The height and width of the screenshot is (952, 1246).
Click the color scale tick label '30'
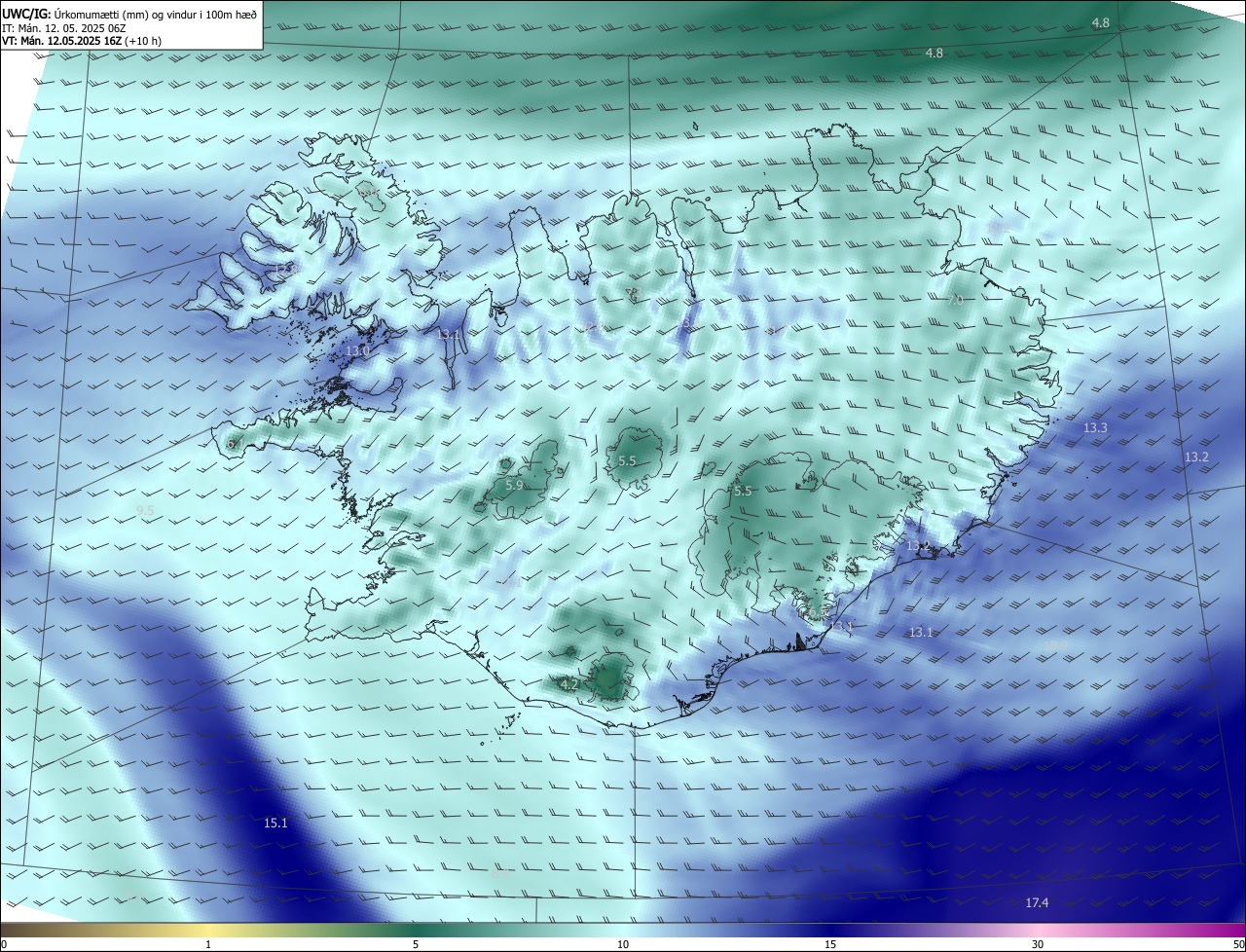1038,944
